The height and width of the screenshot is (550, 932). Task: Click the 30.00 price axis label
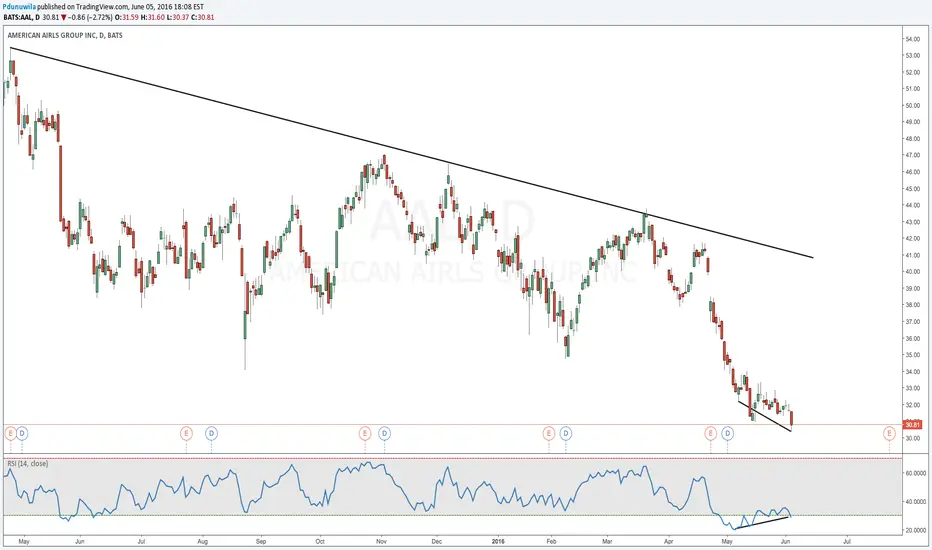click(x=912, y=438)
